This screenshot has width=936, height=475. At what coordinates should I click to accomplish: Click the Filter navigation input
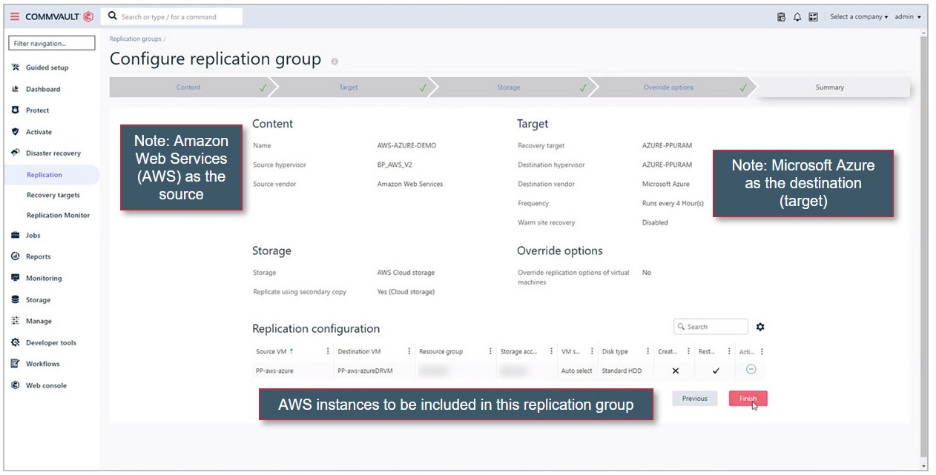[52, 43]
